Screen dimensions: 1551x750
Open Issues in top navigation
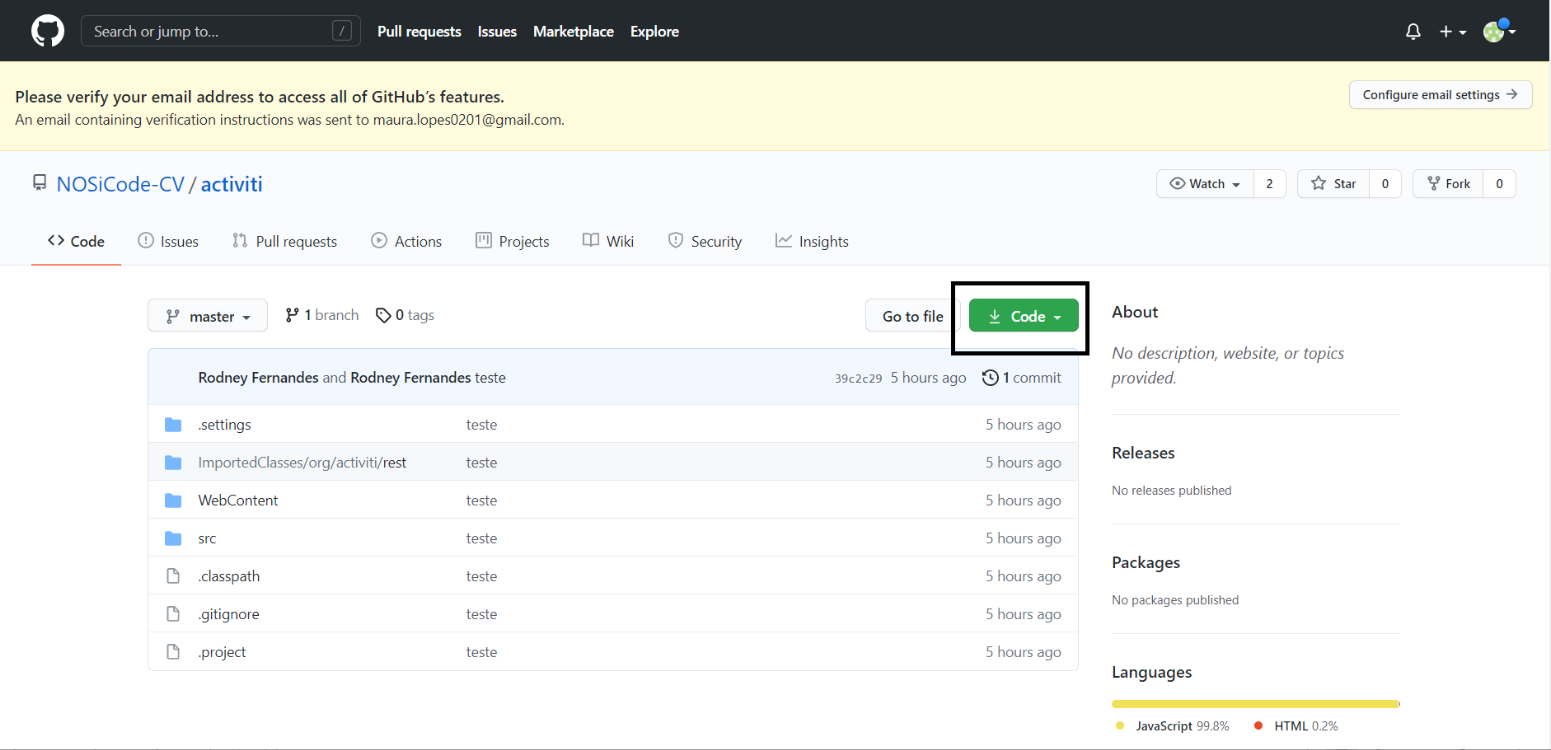[497, 32]
